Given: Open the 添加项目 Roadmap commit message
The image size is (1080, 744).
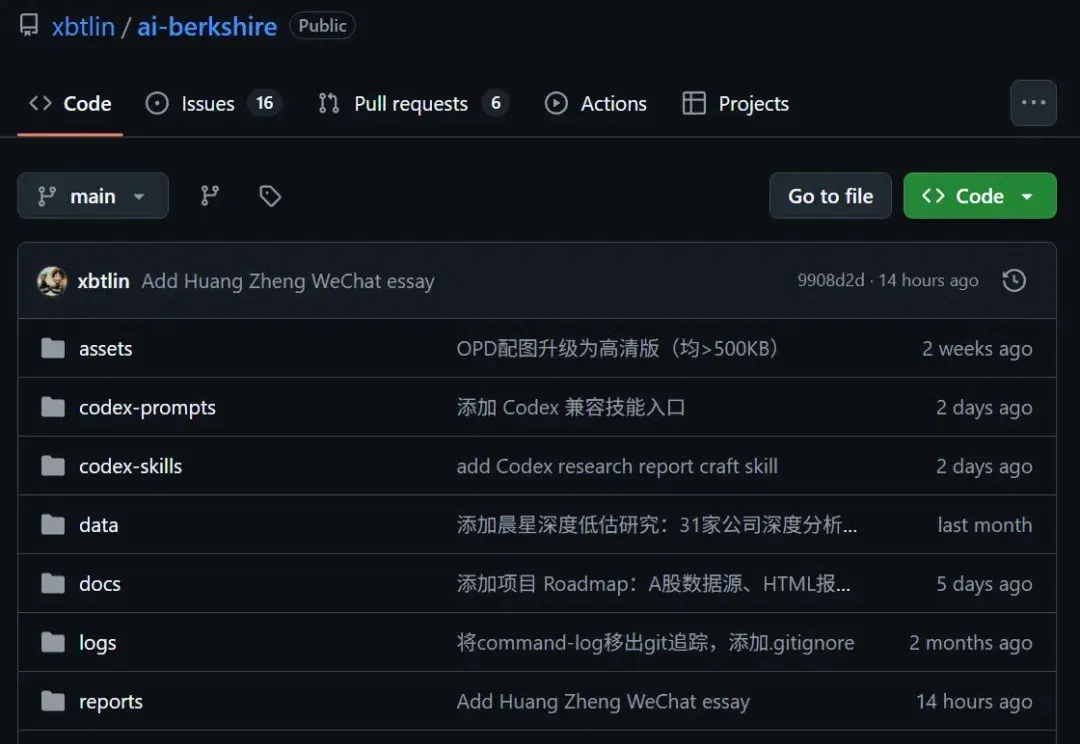Looking at the screenshot, I should [x=653, y=584].
